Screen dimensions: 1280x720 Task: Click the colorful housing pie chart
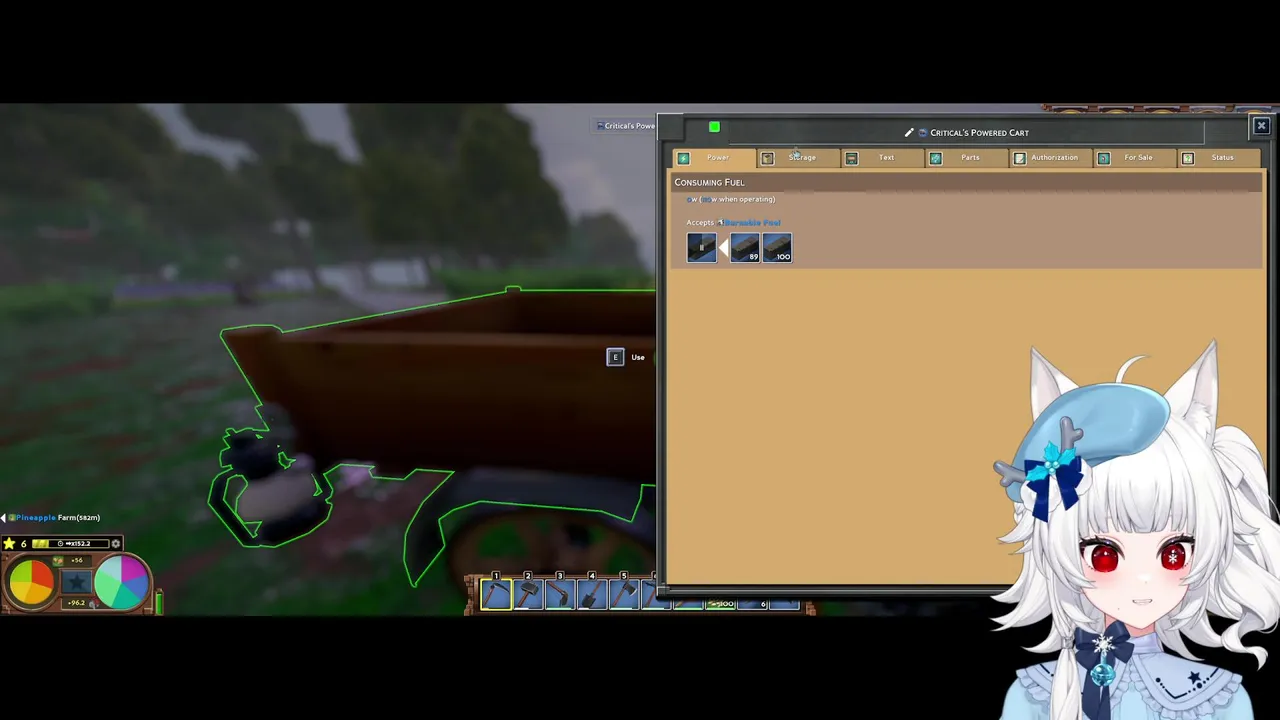121,582
